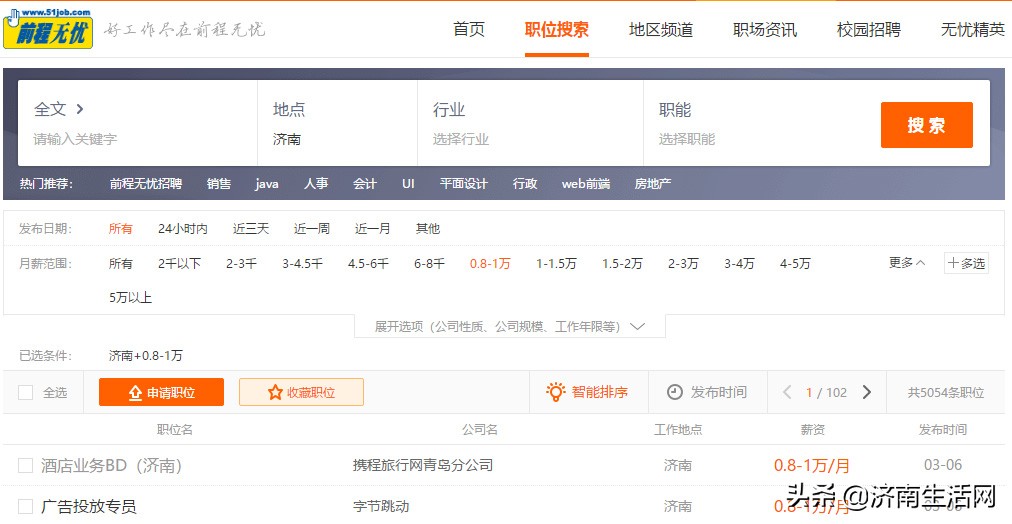Enable 多选 for salary range
This screenshot has height=524, width=1012.
[x=966, y=263]
